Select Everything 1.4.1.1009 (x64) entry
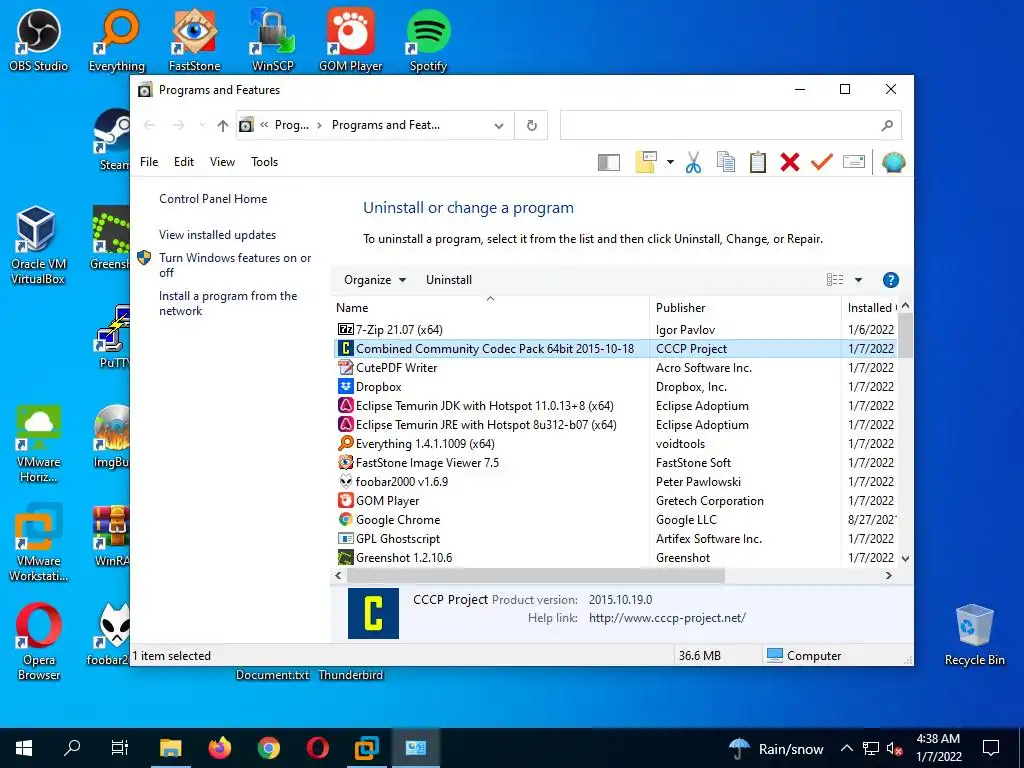The width and height of the screenshot is (1024, 768). click(615, 443)
